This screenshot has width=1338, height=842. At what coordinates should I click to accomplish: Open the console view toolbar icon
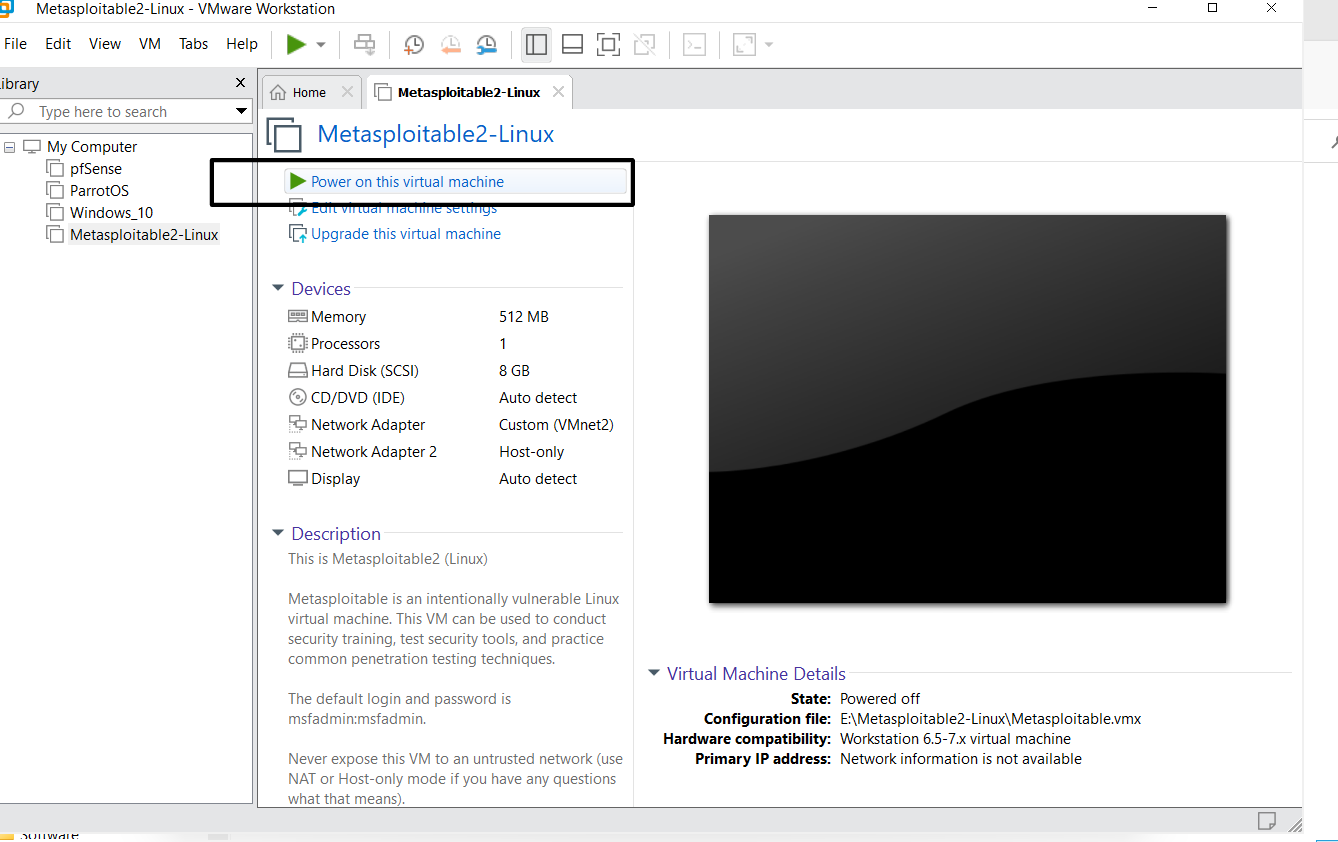click(x=695, y=44)
